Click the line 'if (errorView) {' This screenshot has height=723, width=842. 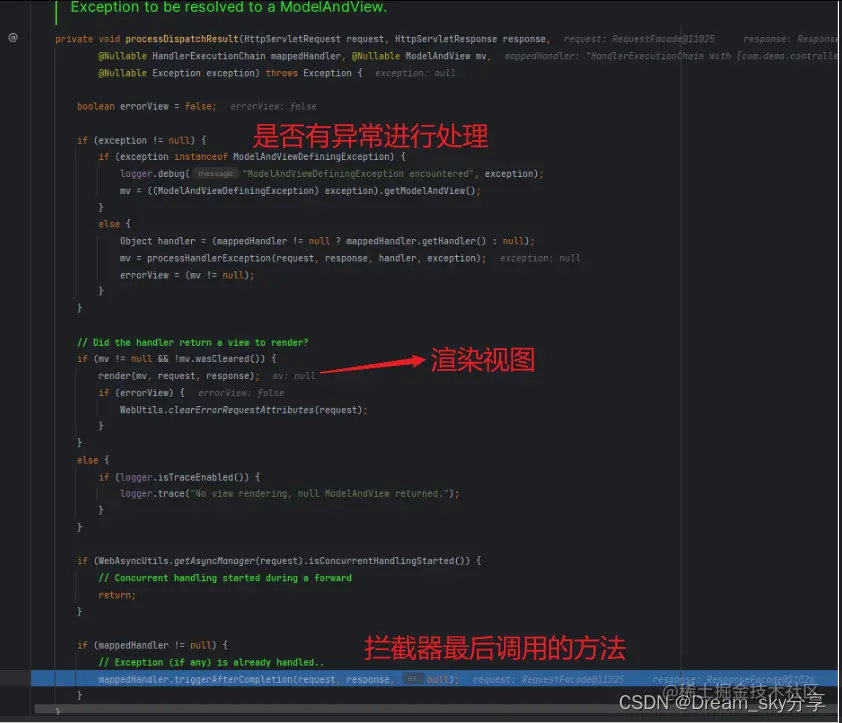click(141, 393)
